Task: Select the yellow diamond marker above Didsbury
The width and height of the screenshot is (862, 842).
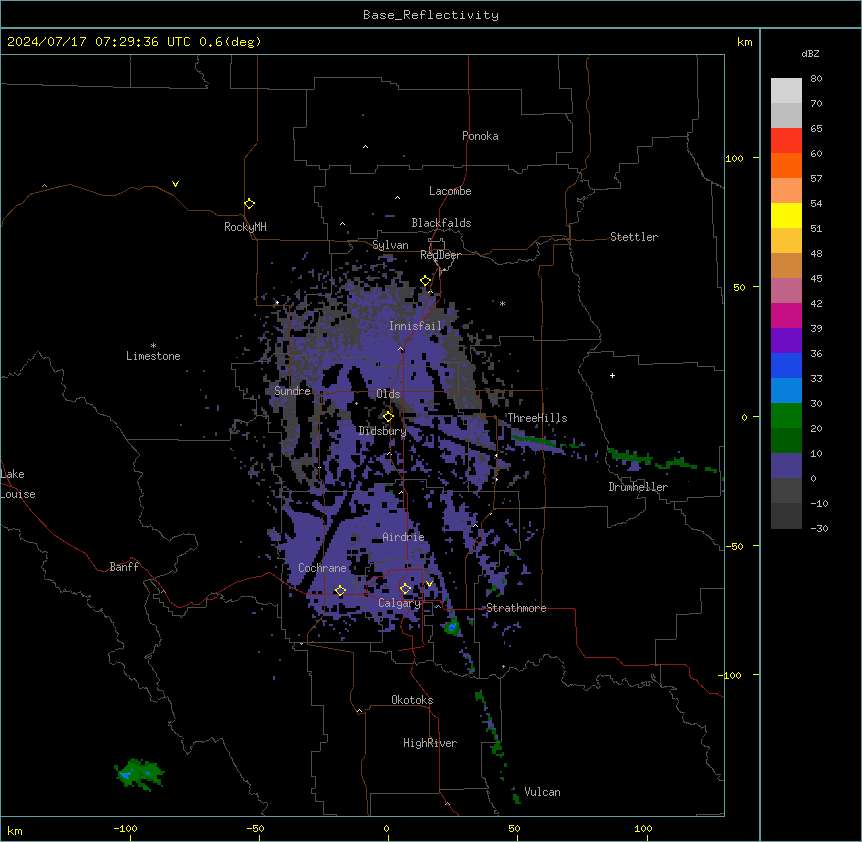Action: click(x=388, y=417)
